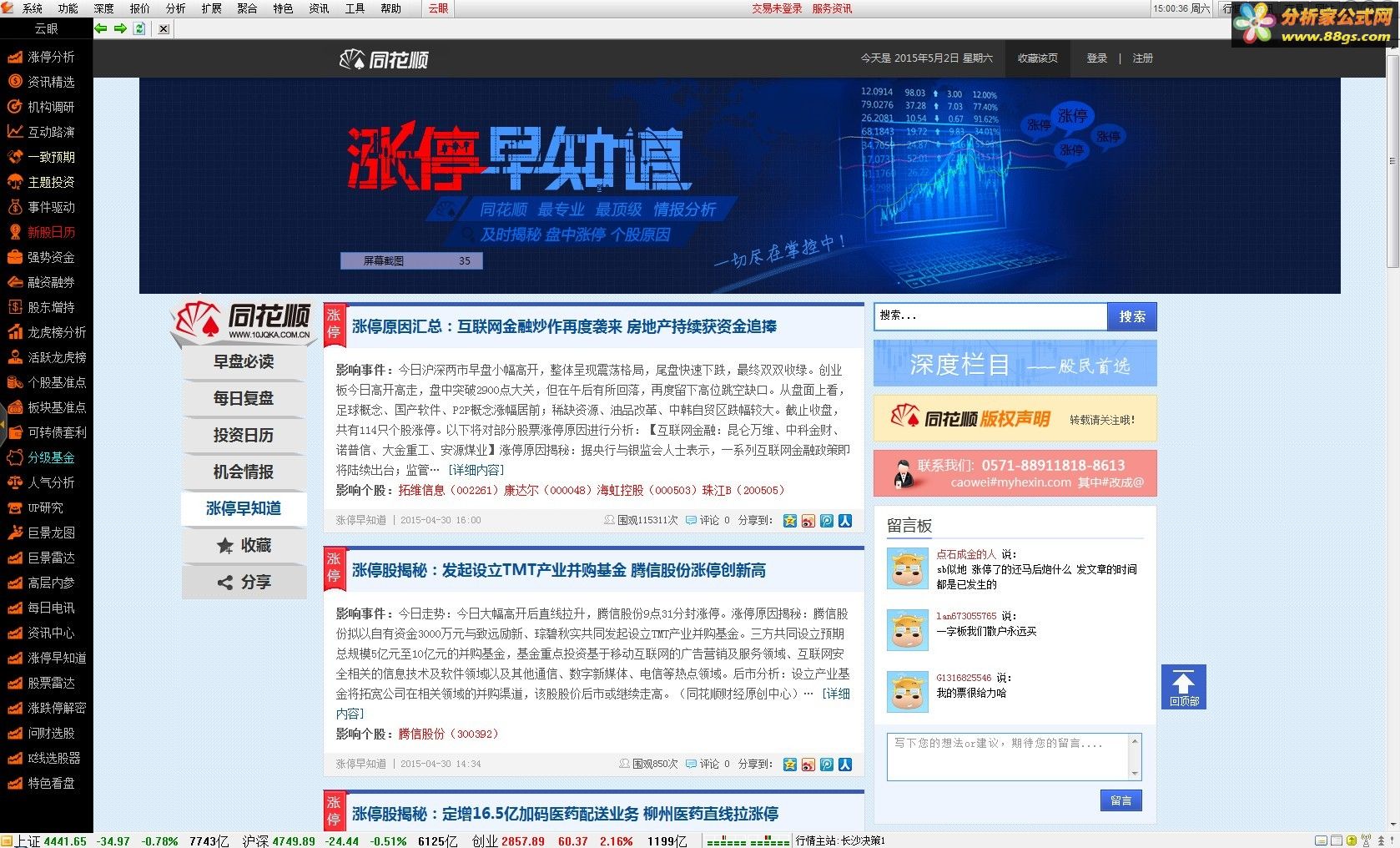1400x848 pixels.
Task: Open the 帮助 menu
Action: (390, 8)
